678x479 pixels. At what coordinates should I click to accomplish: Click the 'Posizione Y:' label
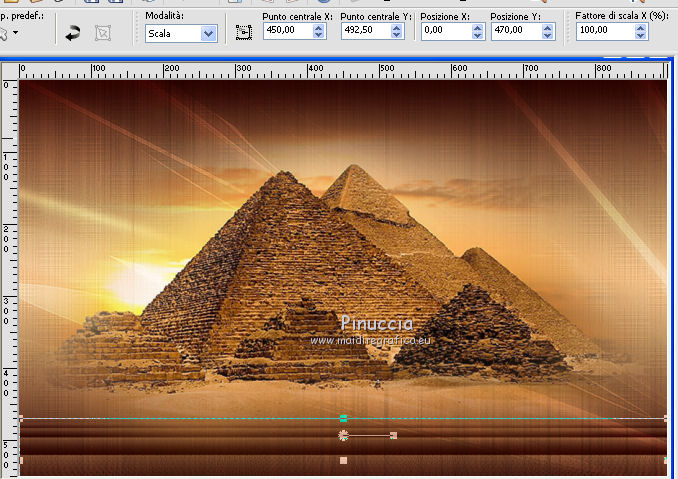[x=515, y=16]
